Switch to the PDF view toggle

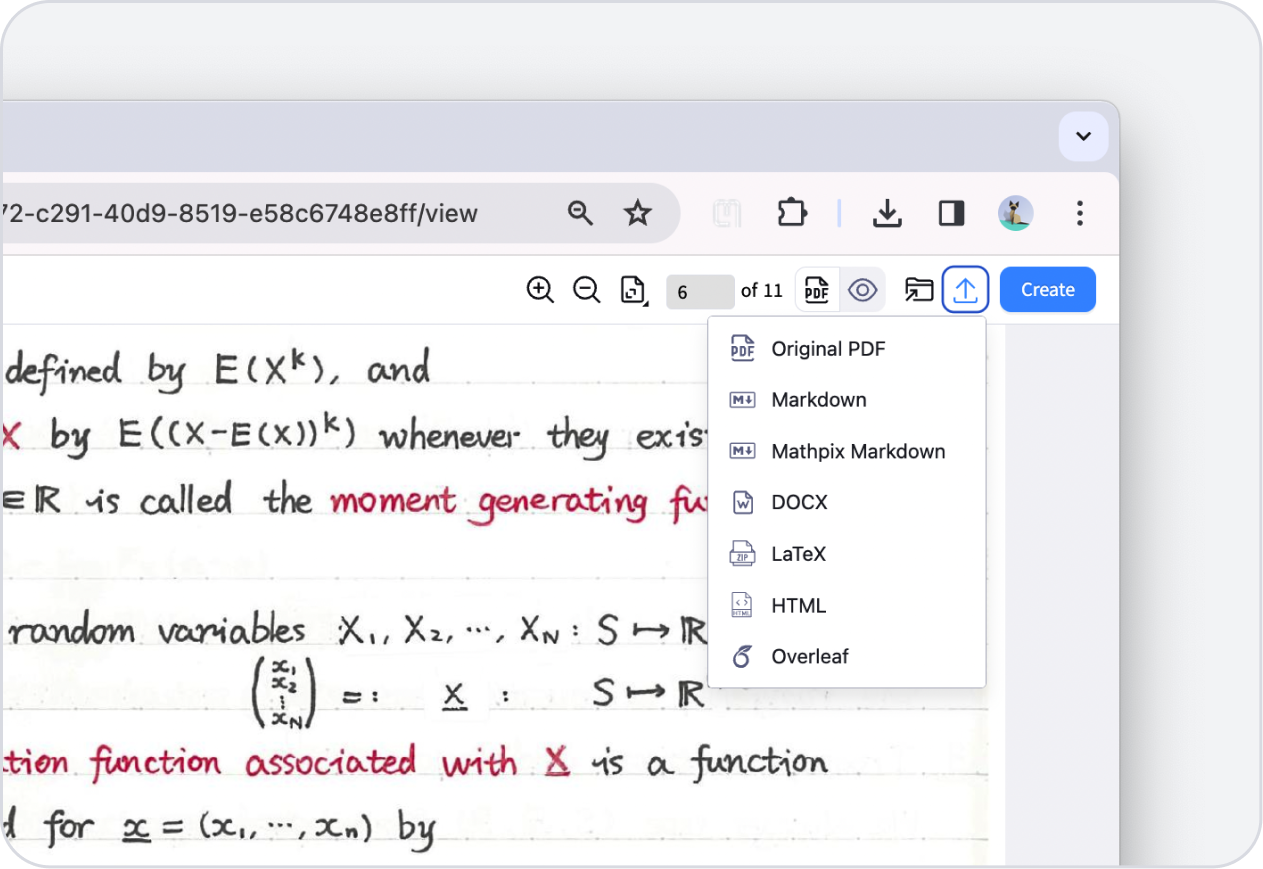click(817, 290)
